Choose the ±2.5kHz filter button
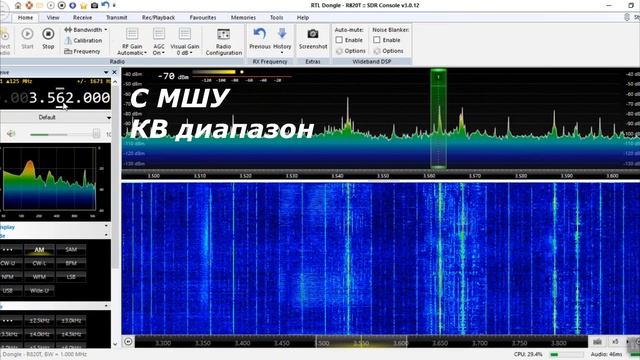Screen dimensions: 640x360 pos(39,321)
